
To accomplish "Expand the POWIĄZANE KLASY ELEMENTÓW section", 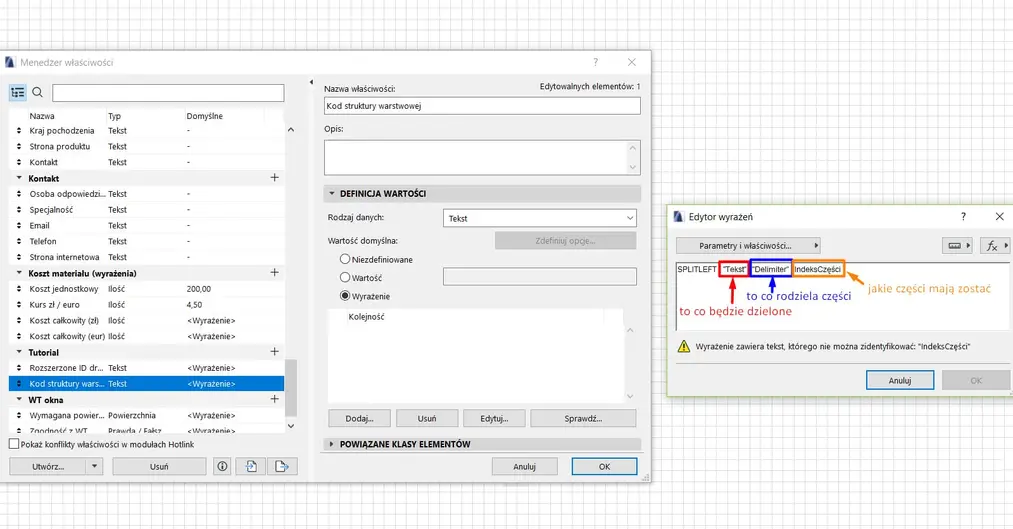I will click(332, 444).
